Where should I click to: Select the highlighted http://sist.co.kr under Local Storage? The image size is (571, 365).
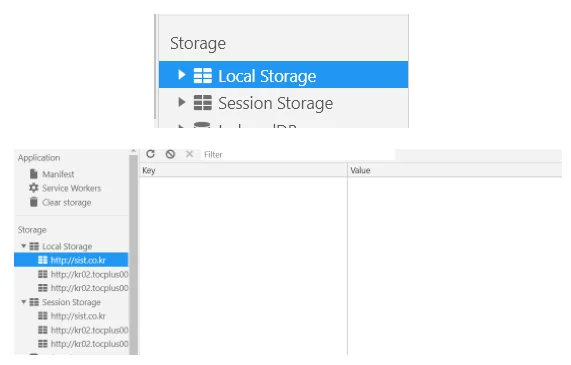pos(71,260)
